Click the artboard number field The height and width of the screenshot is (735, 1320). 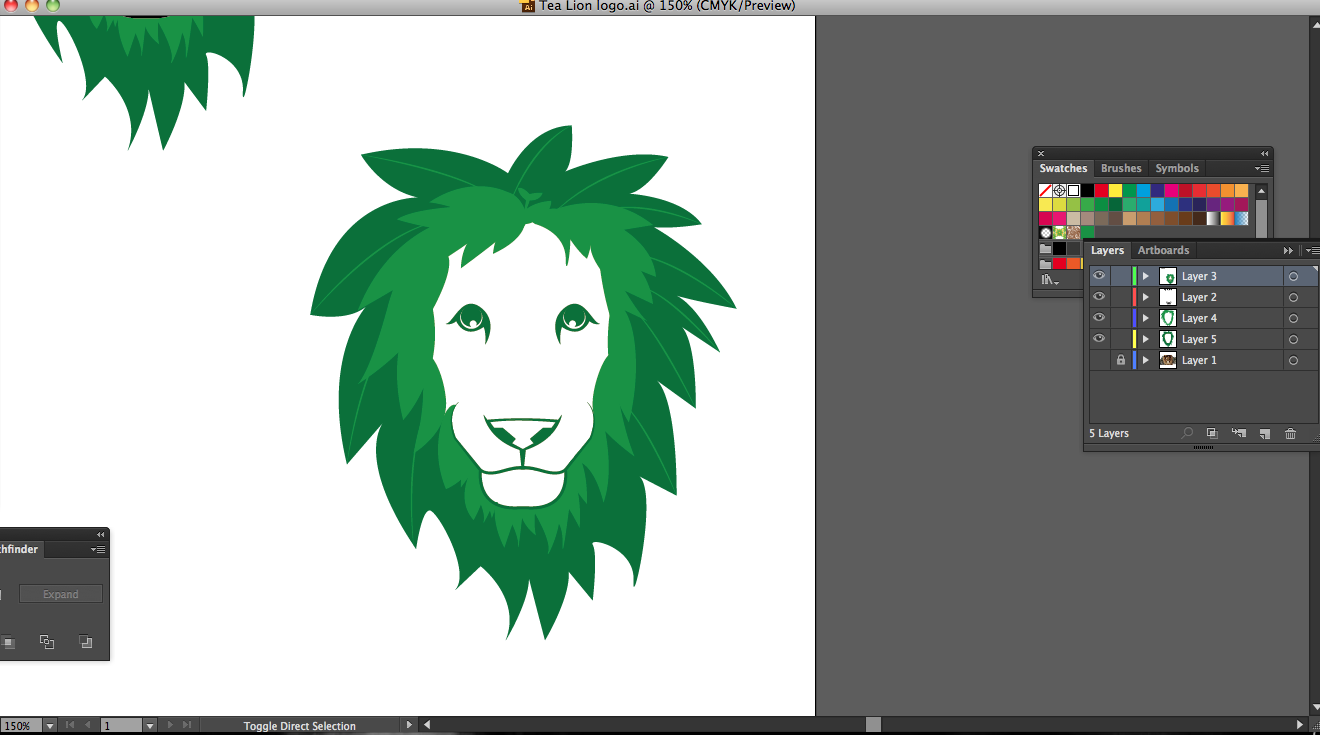(121, 726)
